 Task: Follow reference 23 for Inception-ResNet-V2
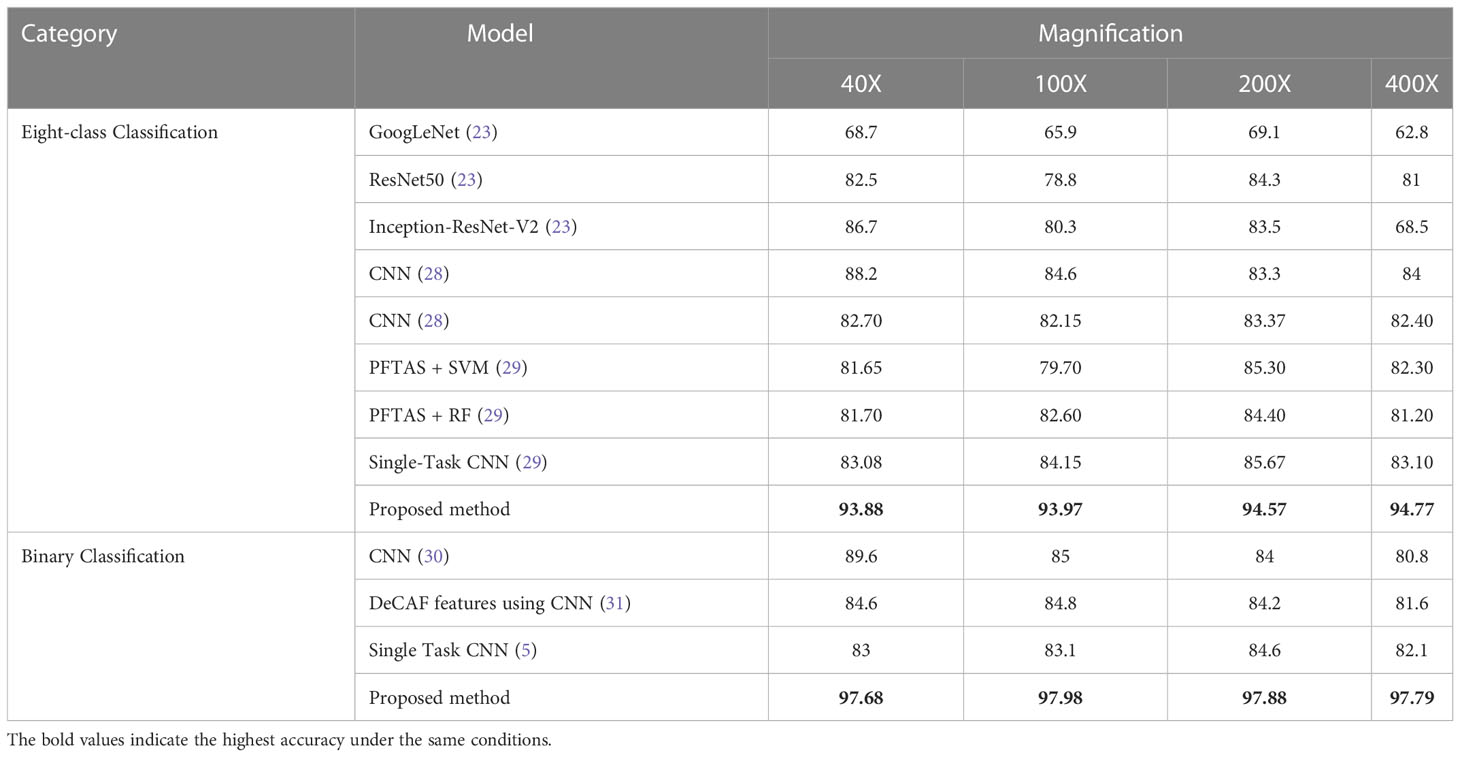coord(563,226)
